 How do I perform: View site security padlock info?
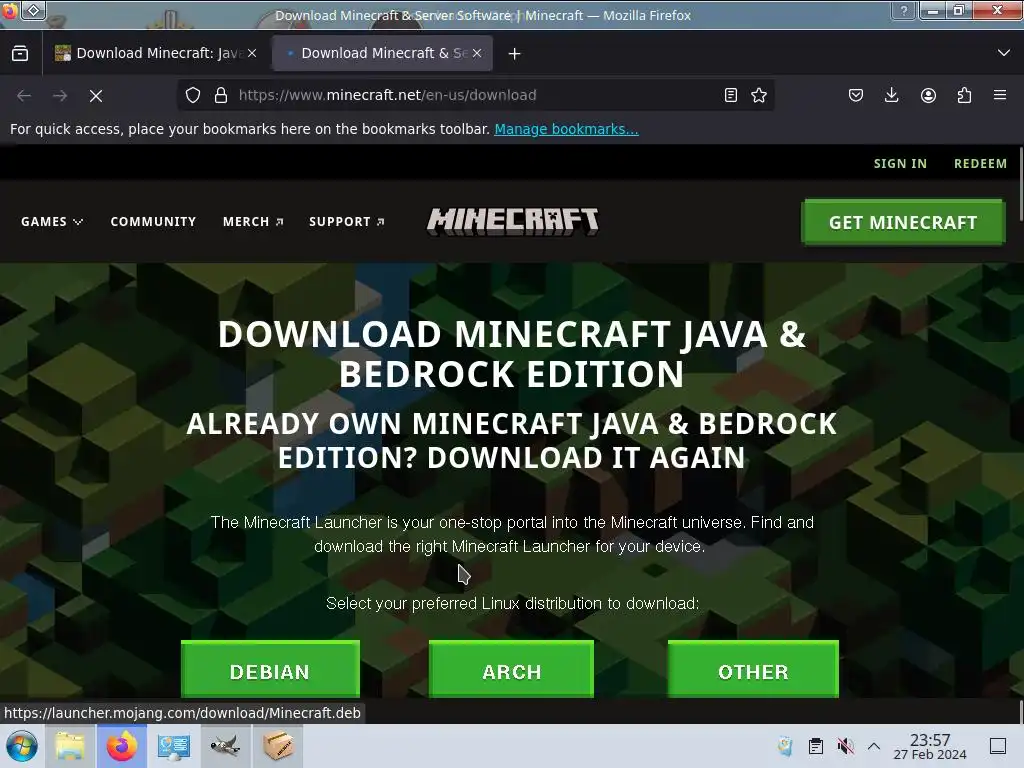click(221, 95)
